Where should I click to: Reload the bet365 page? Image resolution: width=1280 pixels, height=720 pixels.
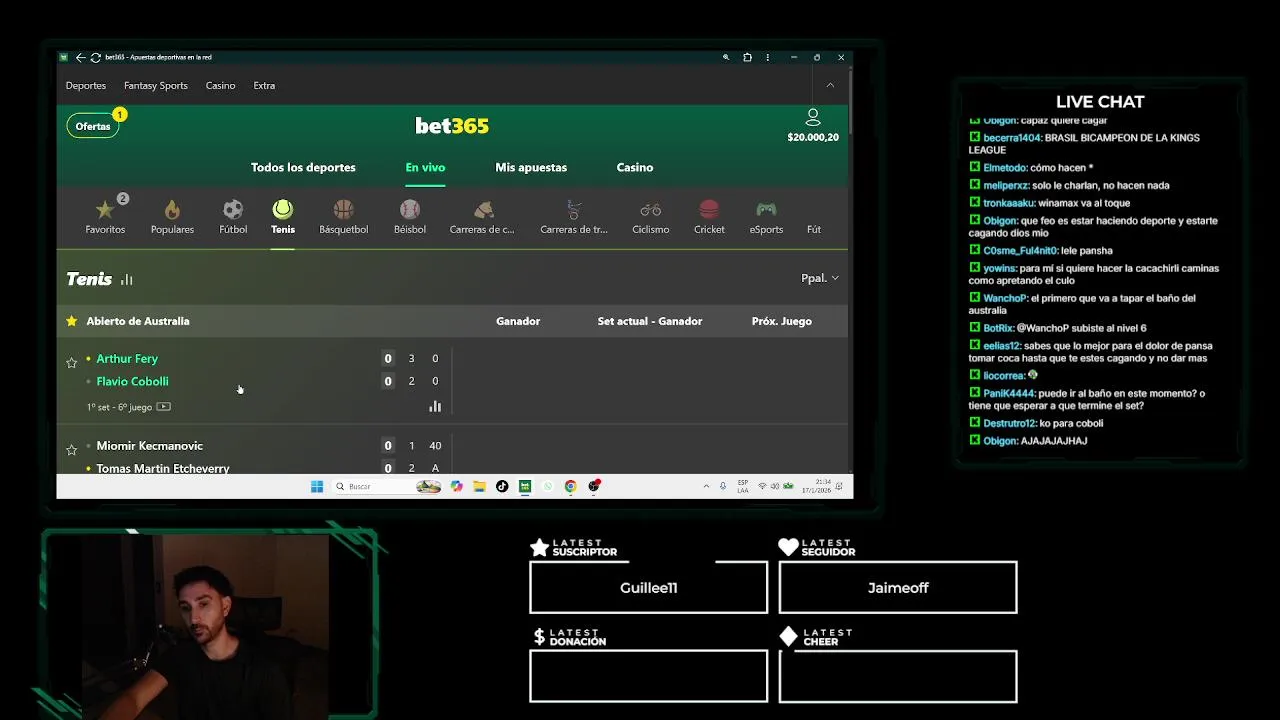[96, 57]
